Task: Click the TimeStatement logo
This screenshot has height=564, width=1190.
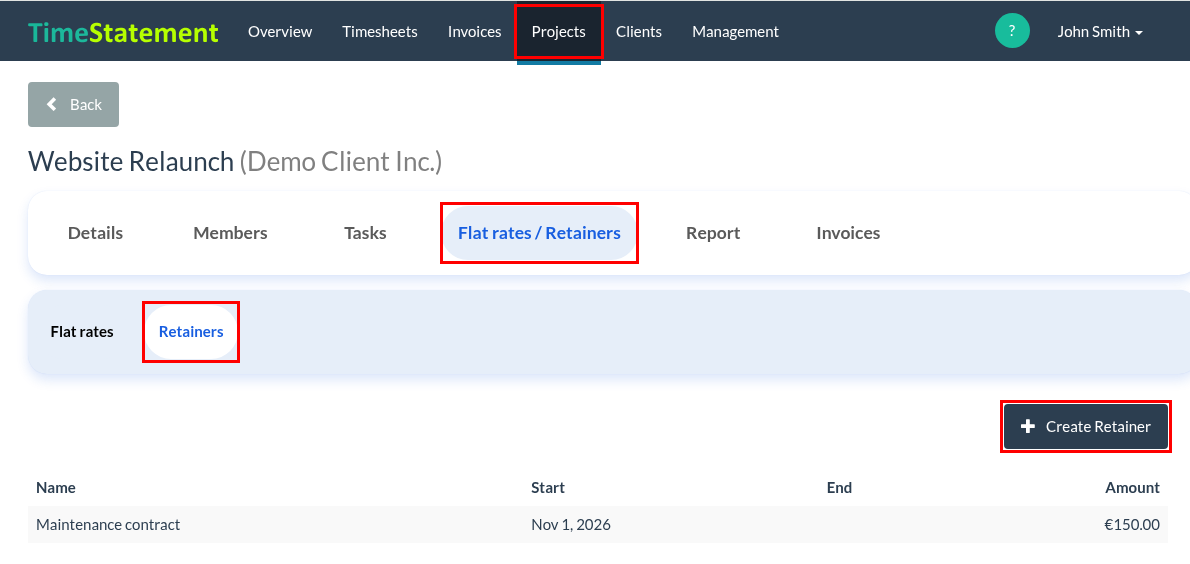Action: (x=124, y=32)
